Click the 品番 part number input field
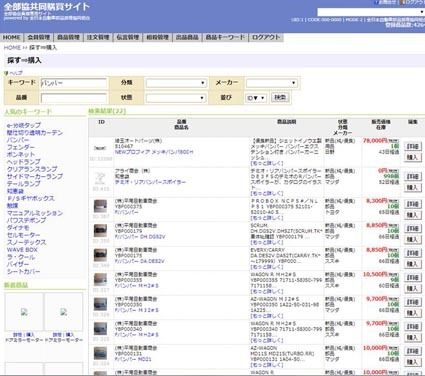 [74, 98]
